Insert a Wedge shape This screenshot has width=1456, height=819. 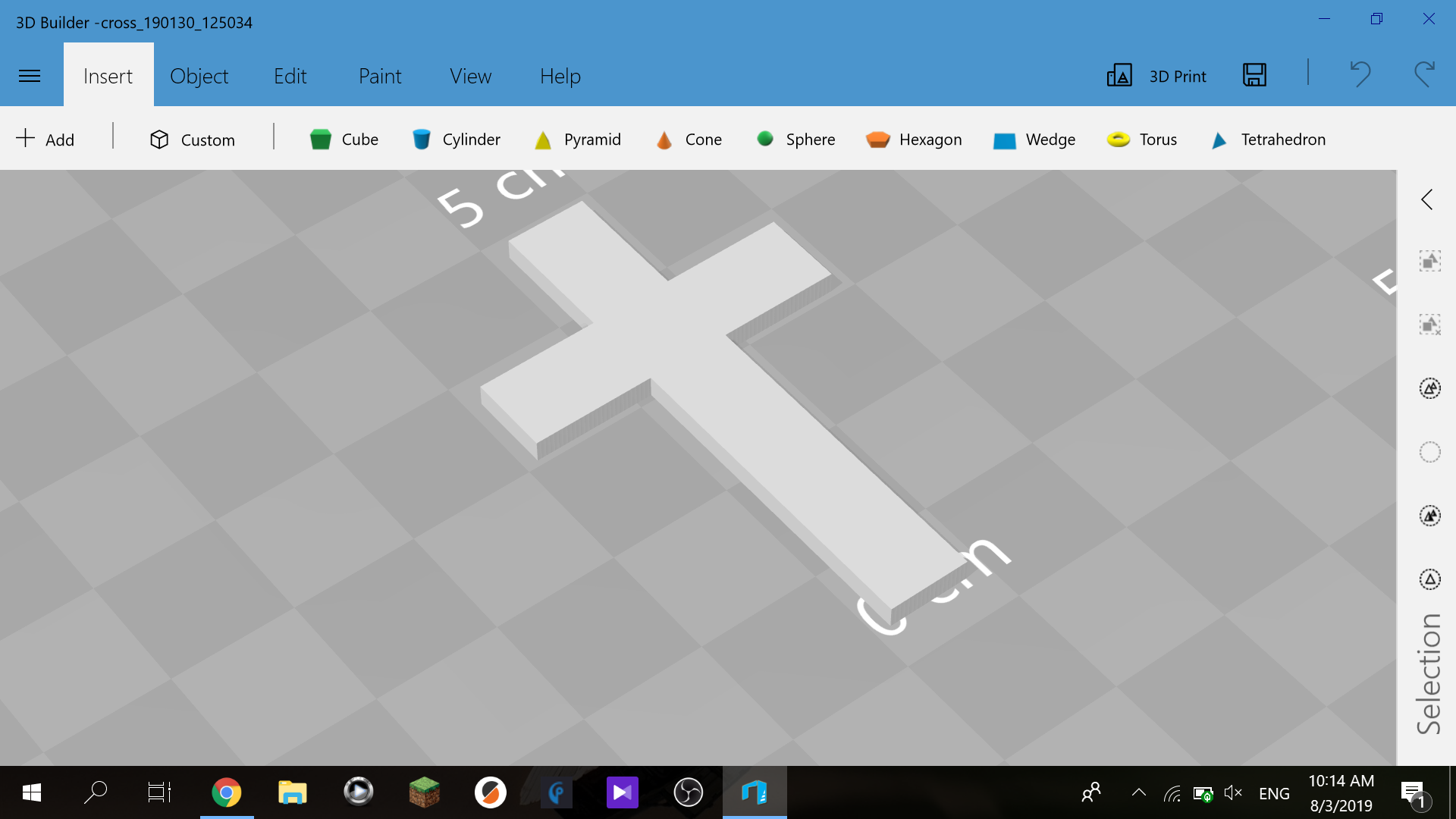1034,140
